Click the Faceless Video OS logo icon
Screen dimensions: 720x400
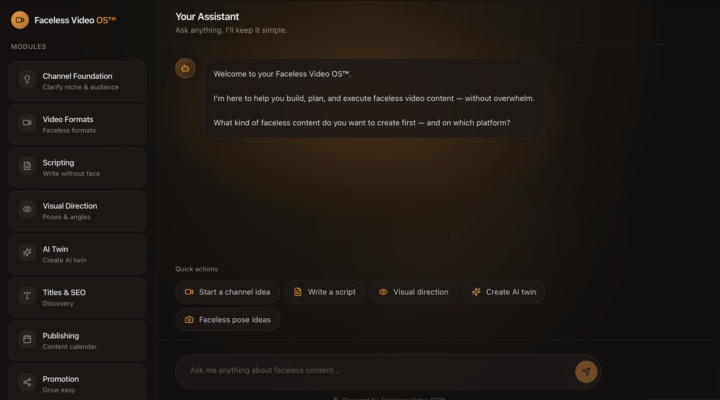tap(19, 20)
